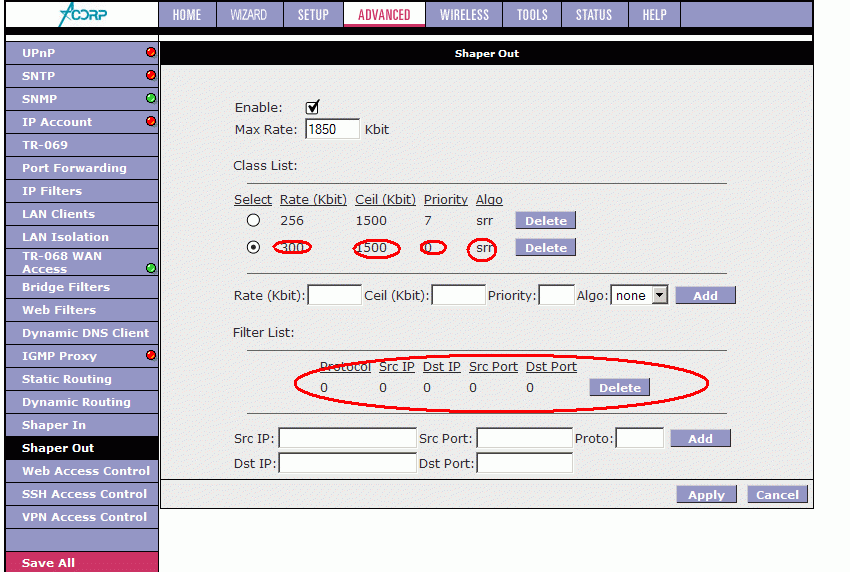The height and width of the screenshot is (572, 850).
Task: Open the SNTP settings page
Action: tap(82, 76)
